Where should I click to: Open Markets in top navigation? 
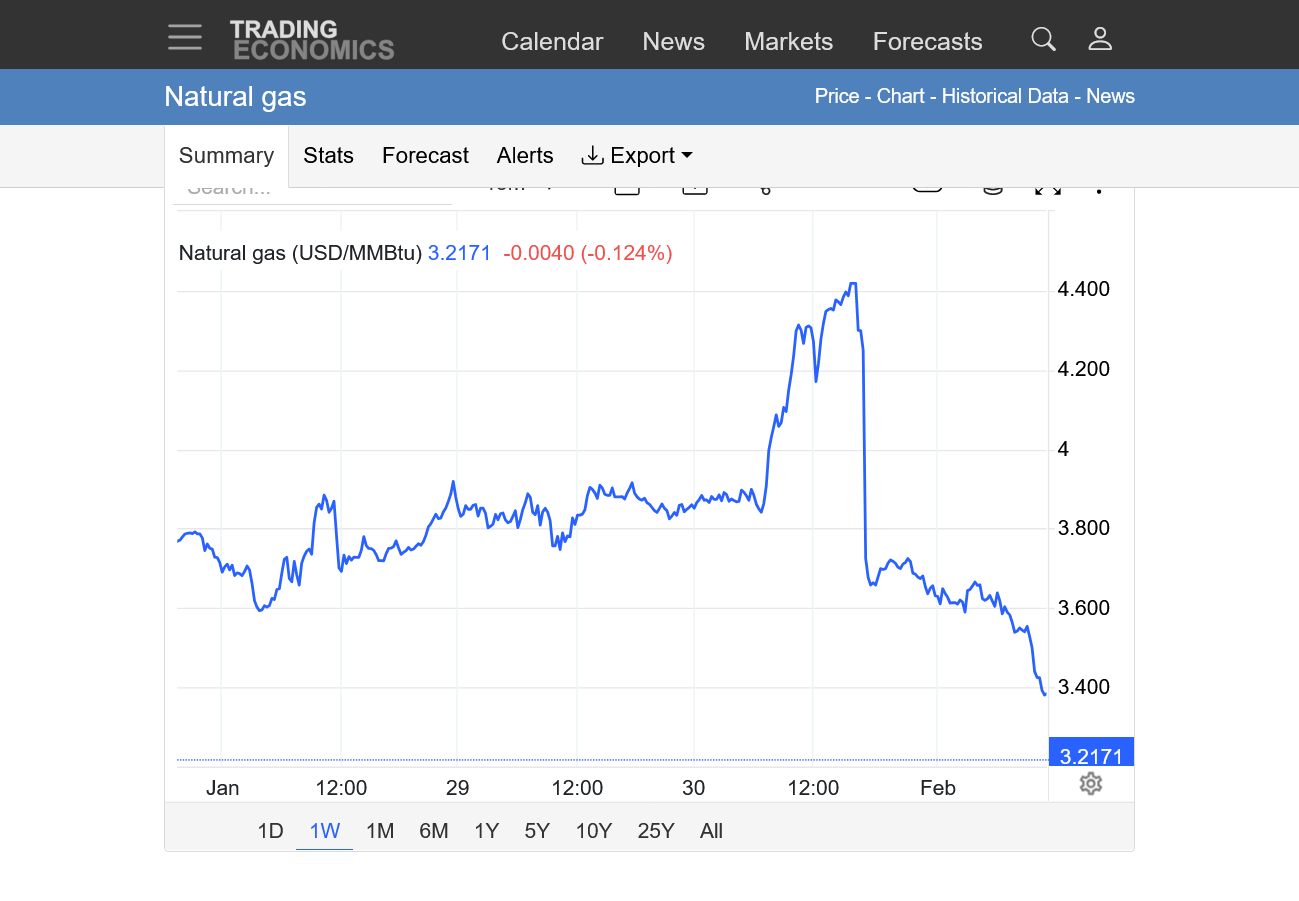788,42
